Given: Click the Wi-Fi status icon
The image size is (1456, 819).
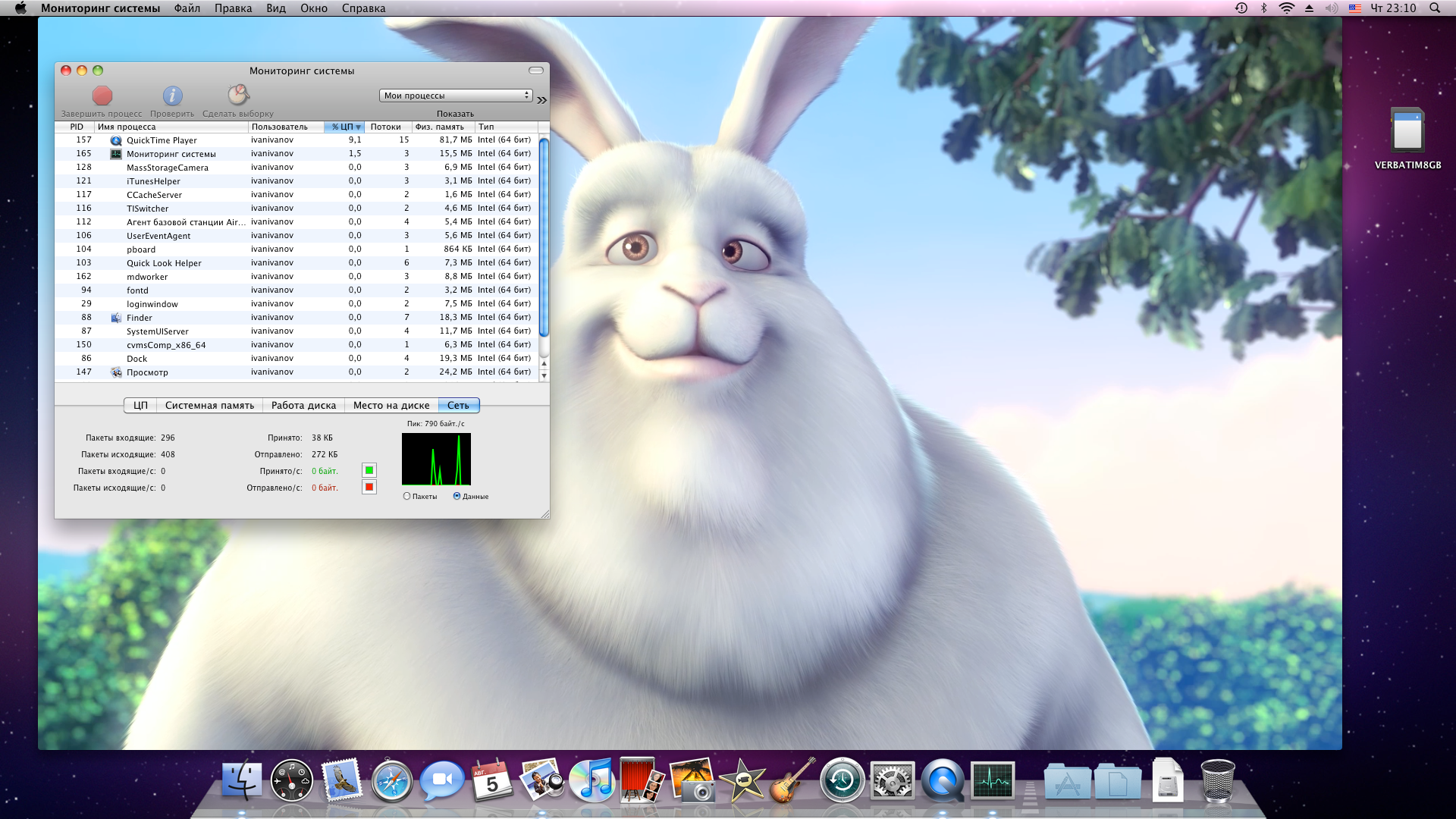Looking at the screenshot, I should 1286,8.
